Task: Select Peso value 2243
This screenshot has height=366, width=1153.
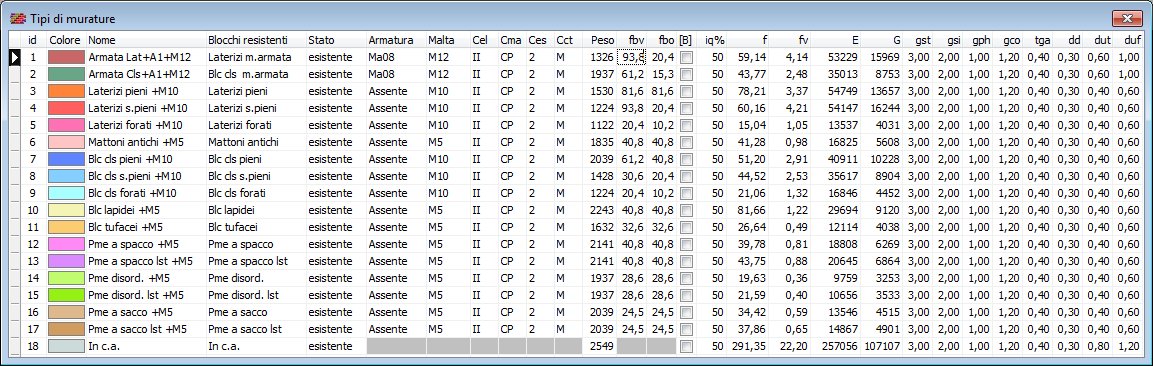Action: (x=600, y=209)
